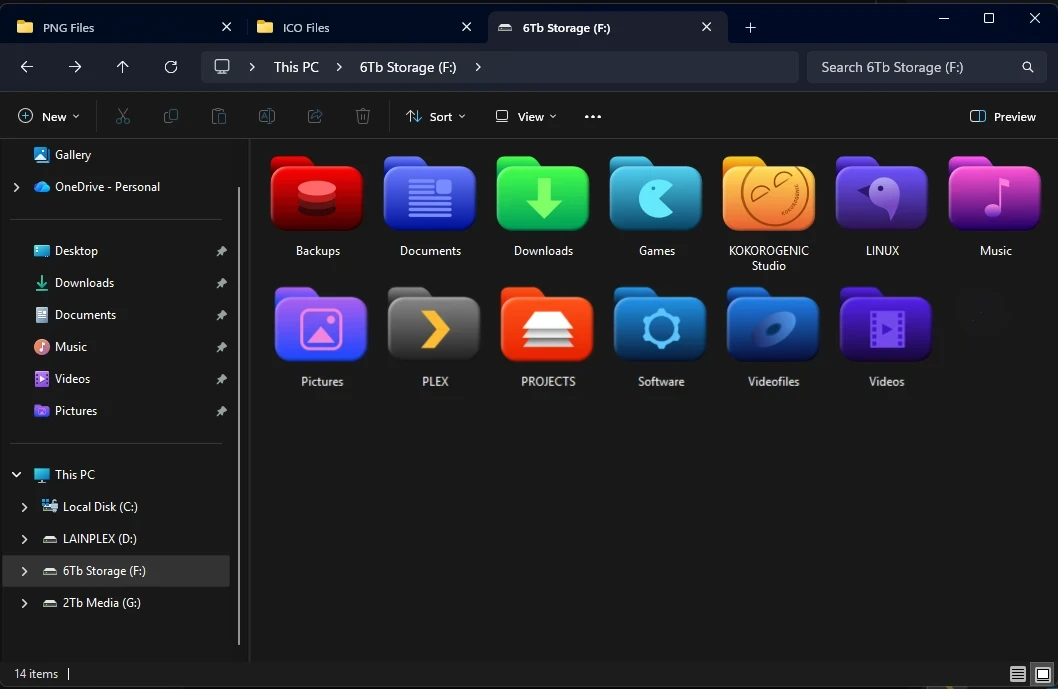Click chevron after This PC in address bar
This screenshot has height=689, width=1058.
pyautogui.click(x=339, y=67)
